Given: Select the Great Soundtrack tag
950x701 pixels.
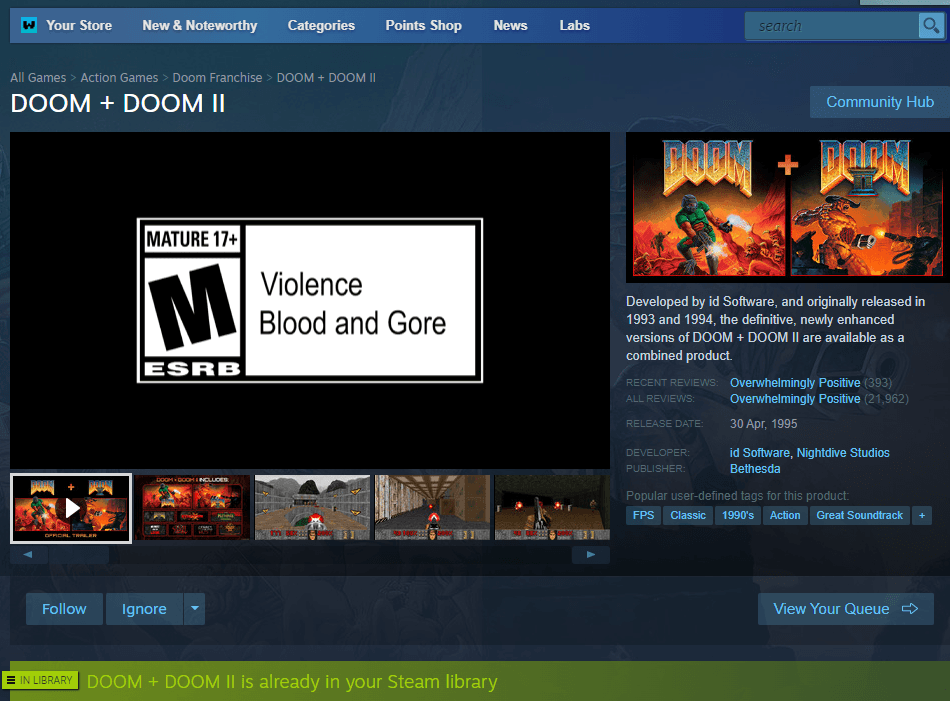Looking at the screenshot, I should click(x=859, y=516).
